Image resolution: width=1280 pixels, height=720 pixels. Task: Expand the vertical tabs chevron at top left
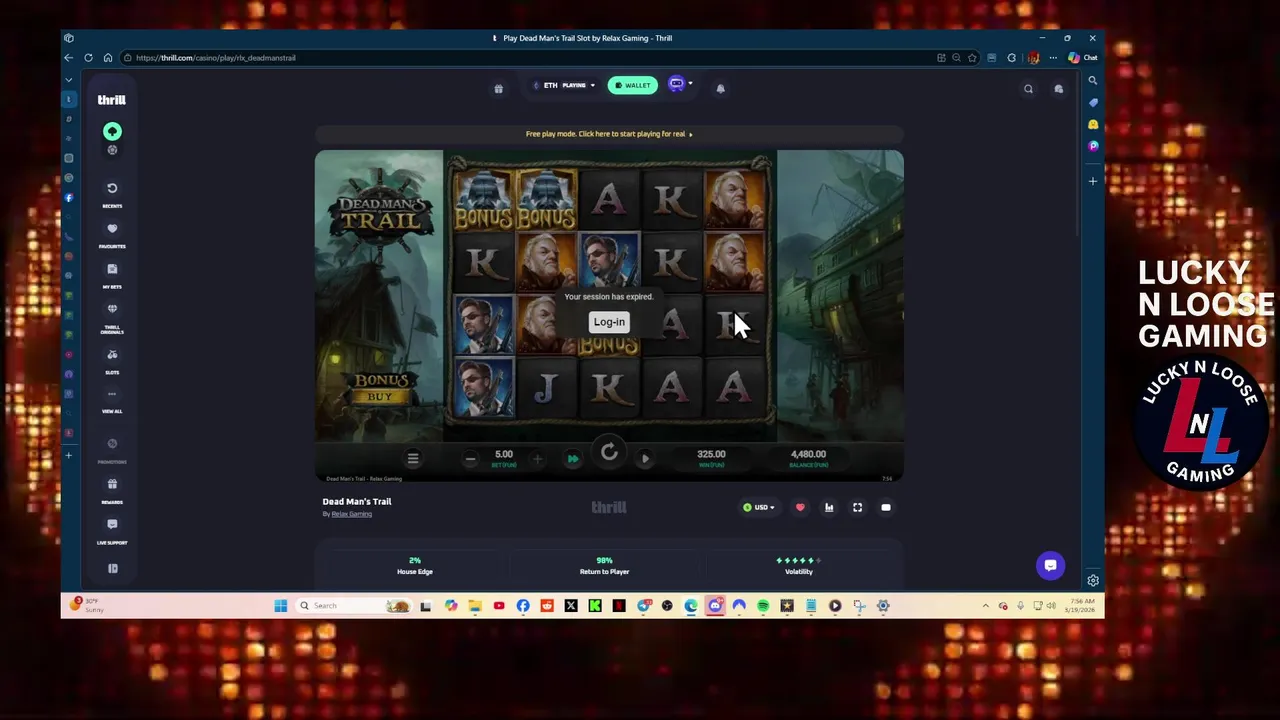(x=69, y=79)
